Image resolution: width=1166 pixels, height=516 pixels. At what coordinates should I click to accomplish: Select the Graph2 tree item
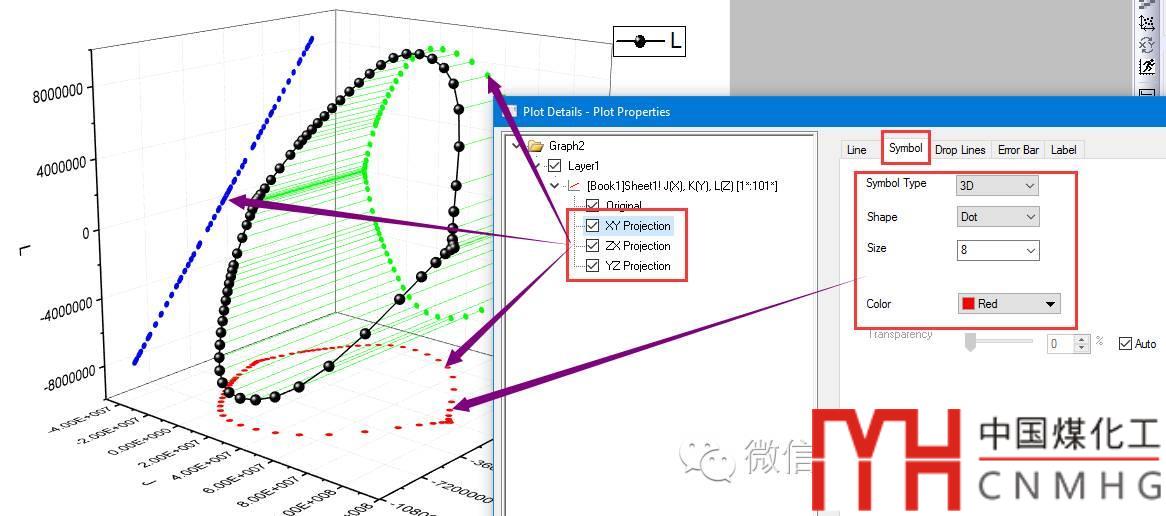coord(567,146)
